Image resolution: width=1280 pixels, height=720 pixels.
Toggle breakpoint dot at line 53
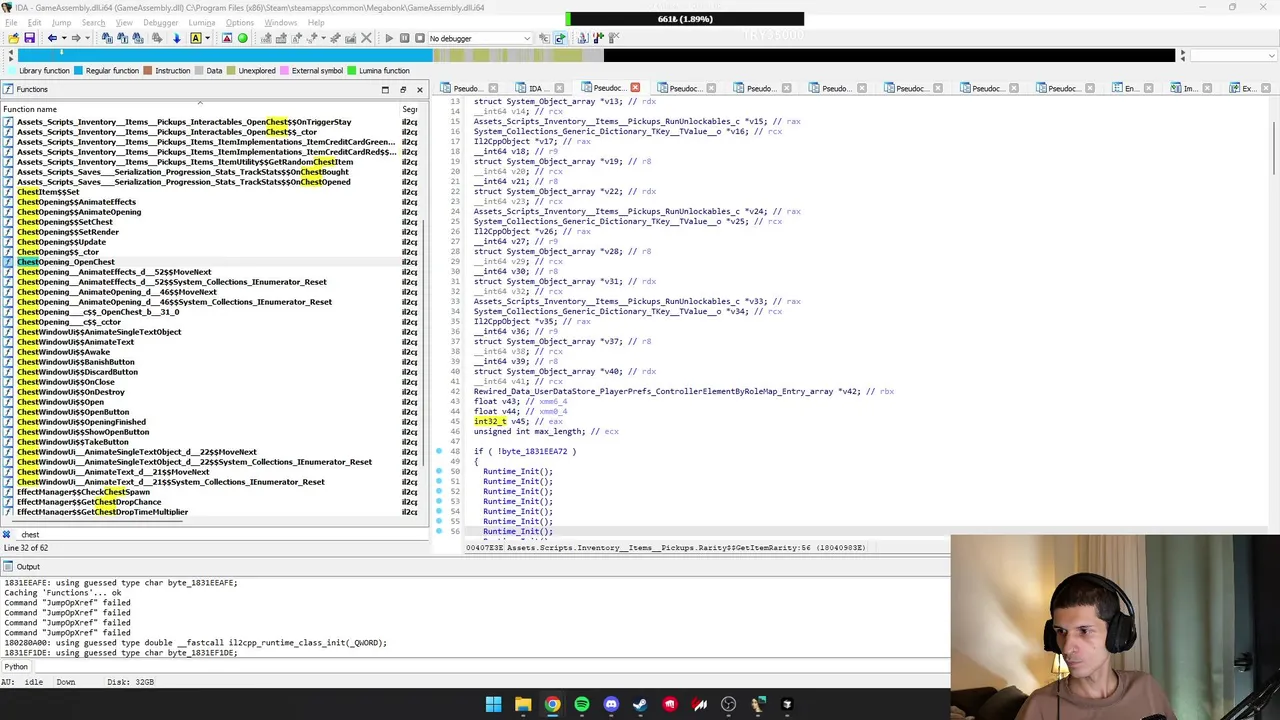tap(439, 501)
